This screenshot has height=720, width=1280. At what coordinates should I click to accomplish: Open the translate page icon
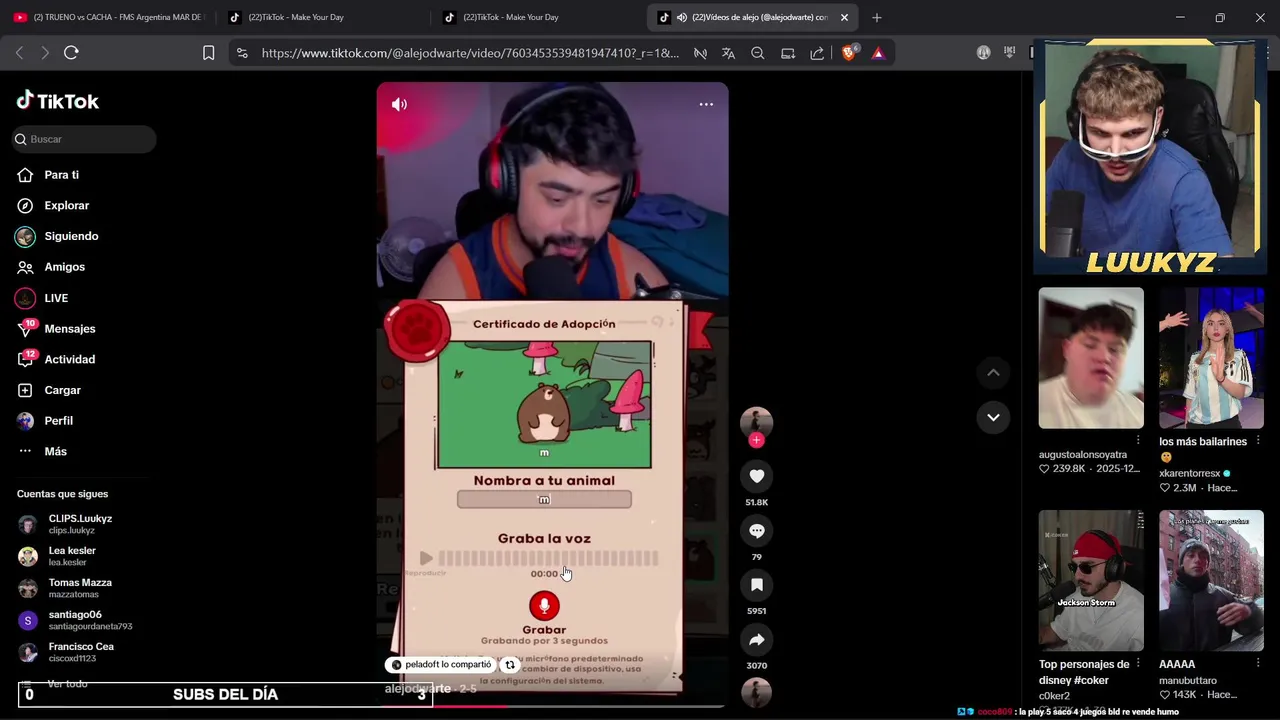(728, 53)
